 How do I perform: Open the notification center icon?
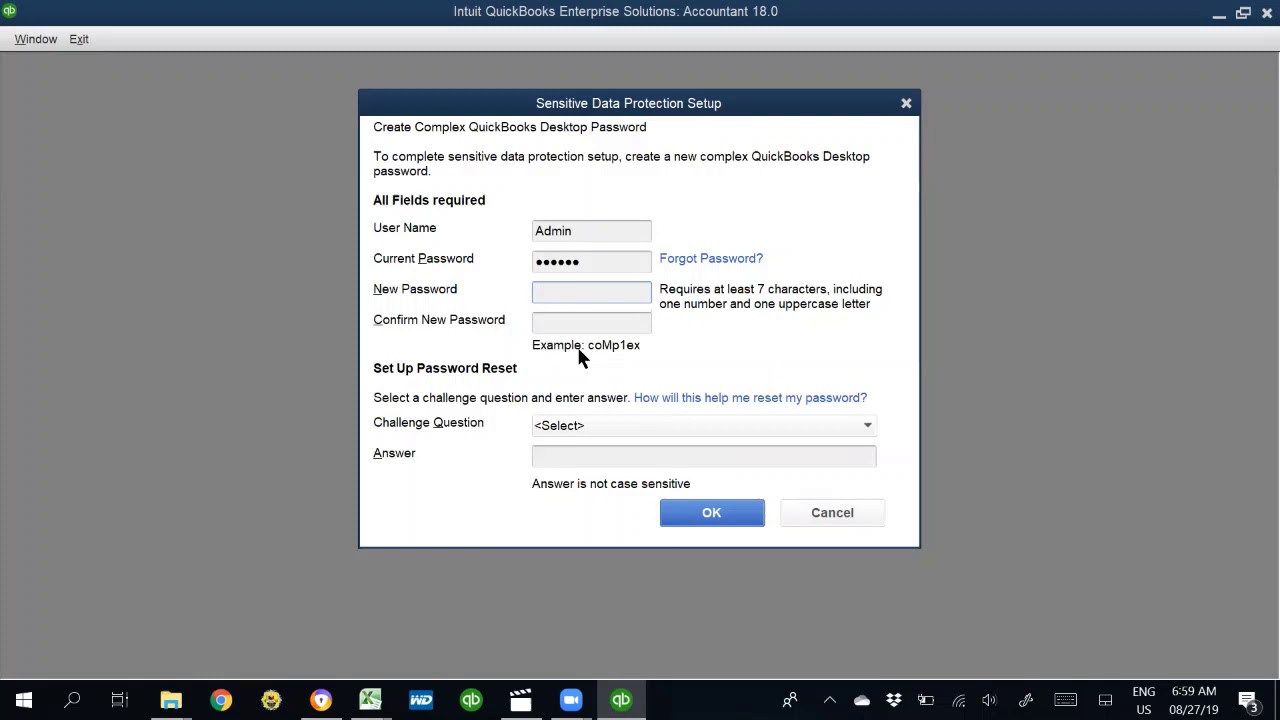pos(1248,700)
